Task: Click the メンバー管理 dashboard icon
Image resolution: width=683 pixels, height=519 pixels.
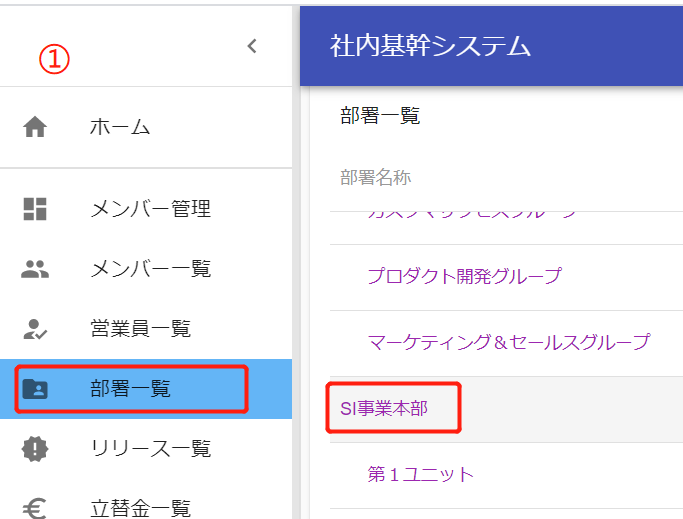Action: (35, 209)
